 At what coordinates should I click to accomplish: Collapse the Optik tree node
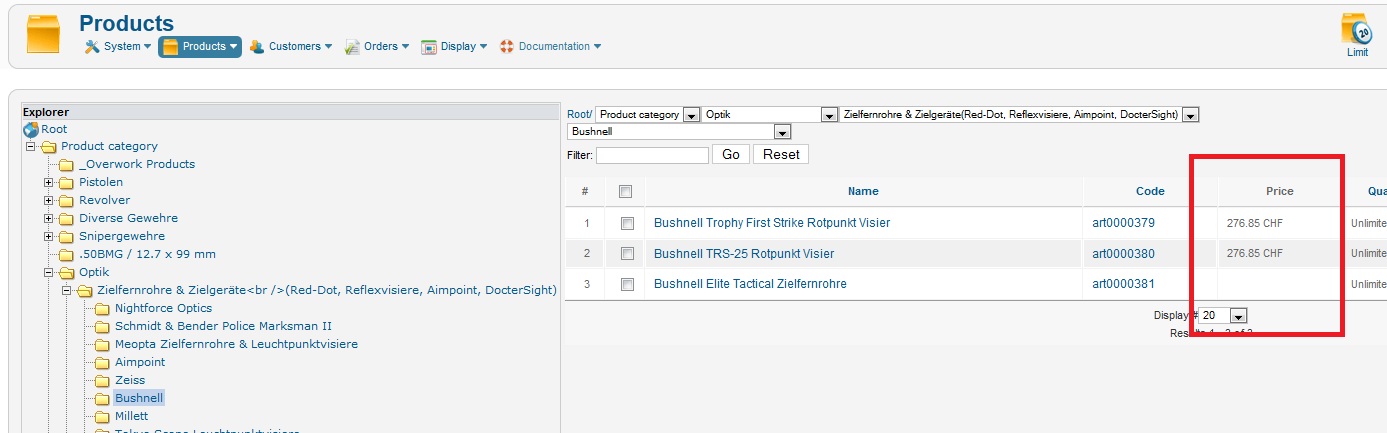(x=49, y=272)
